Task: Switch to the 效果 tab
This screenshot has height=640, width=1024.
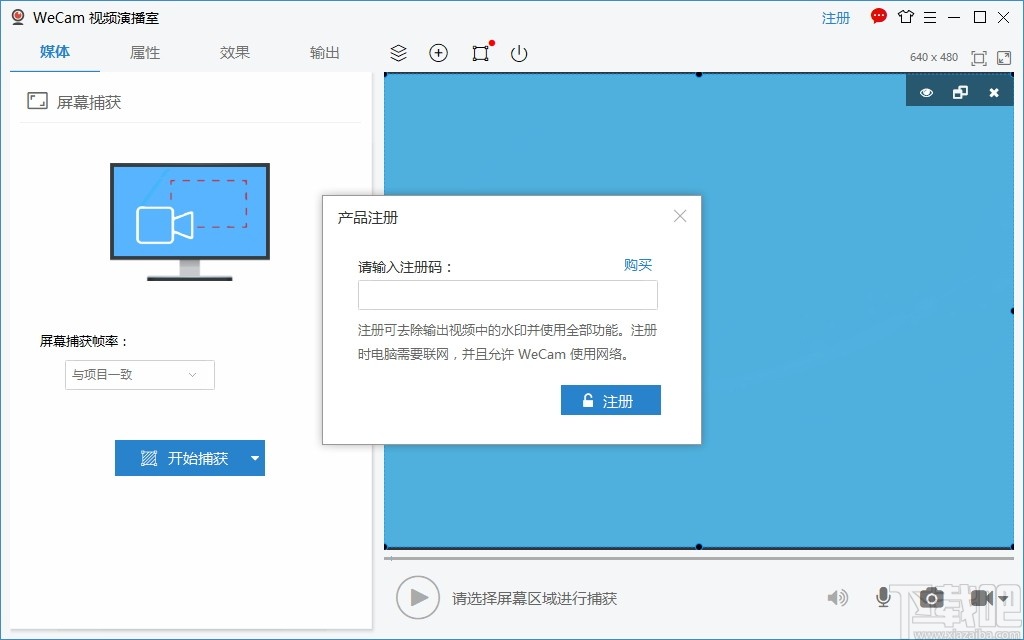Action: (x=234, y=53)
